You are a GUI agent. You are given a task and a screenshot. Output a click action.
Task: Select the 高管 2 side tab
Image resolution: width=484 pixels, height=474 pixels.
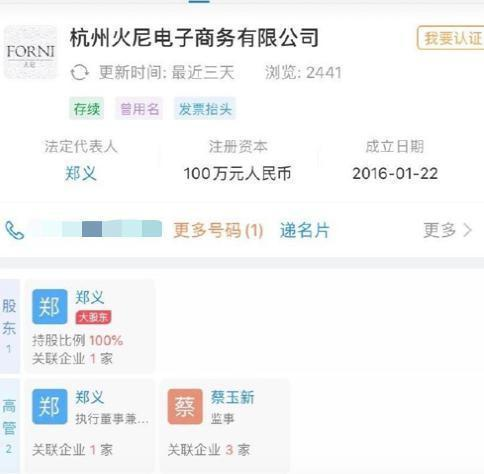(x=10, y=426)
